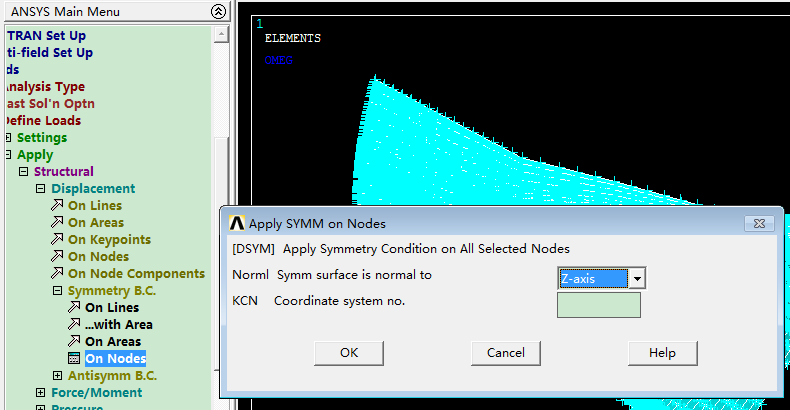Expand the Force/Moment node
This screenshot has height=410, width=790.
coord(41,393)
